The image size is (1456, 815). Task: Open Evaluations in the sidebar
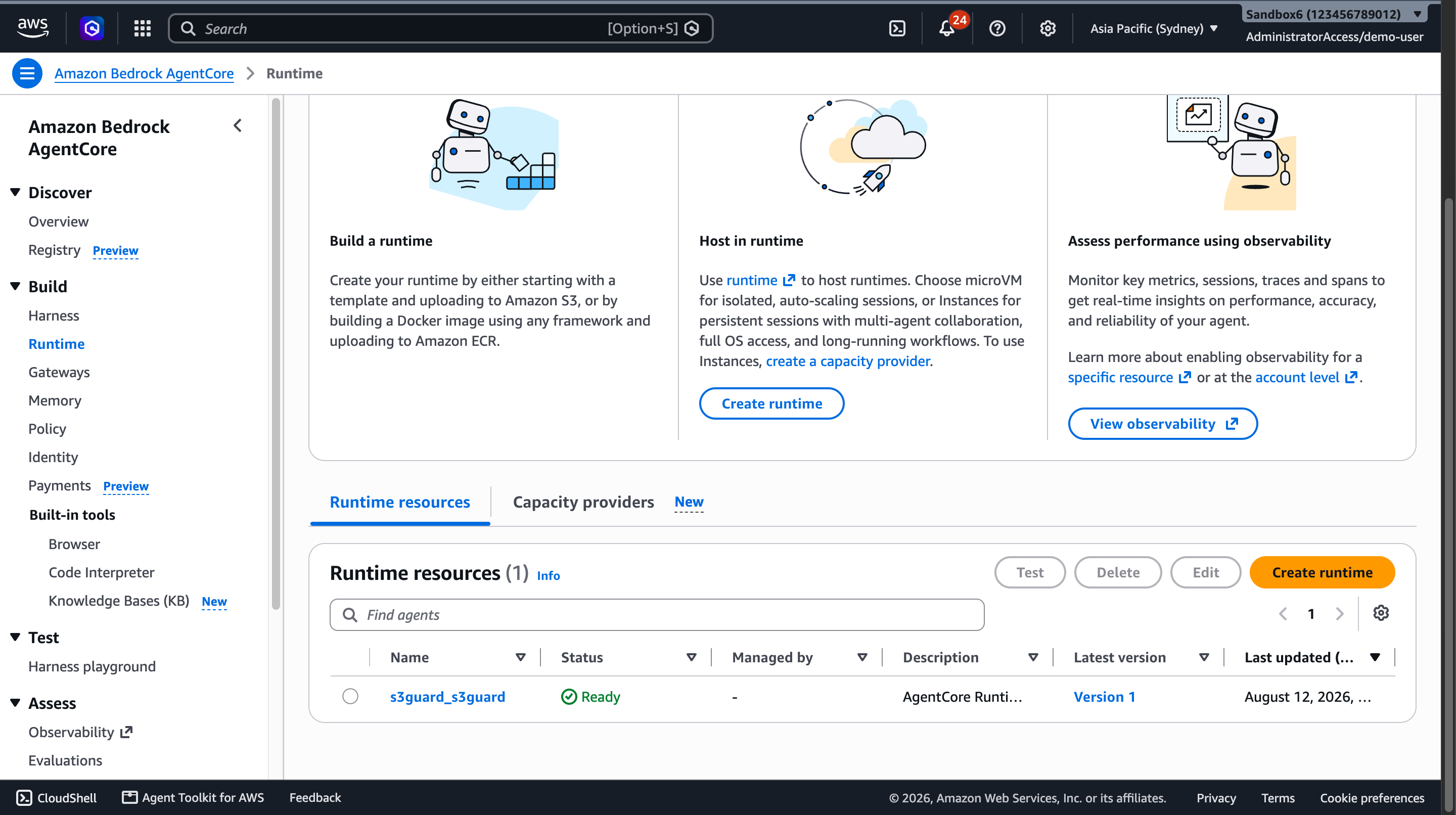tap(66, 760)
